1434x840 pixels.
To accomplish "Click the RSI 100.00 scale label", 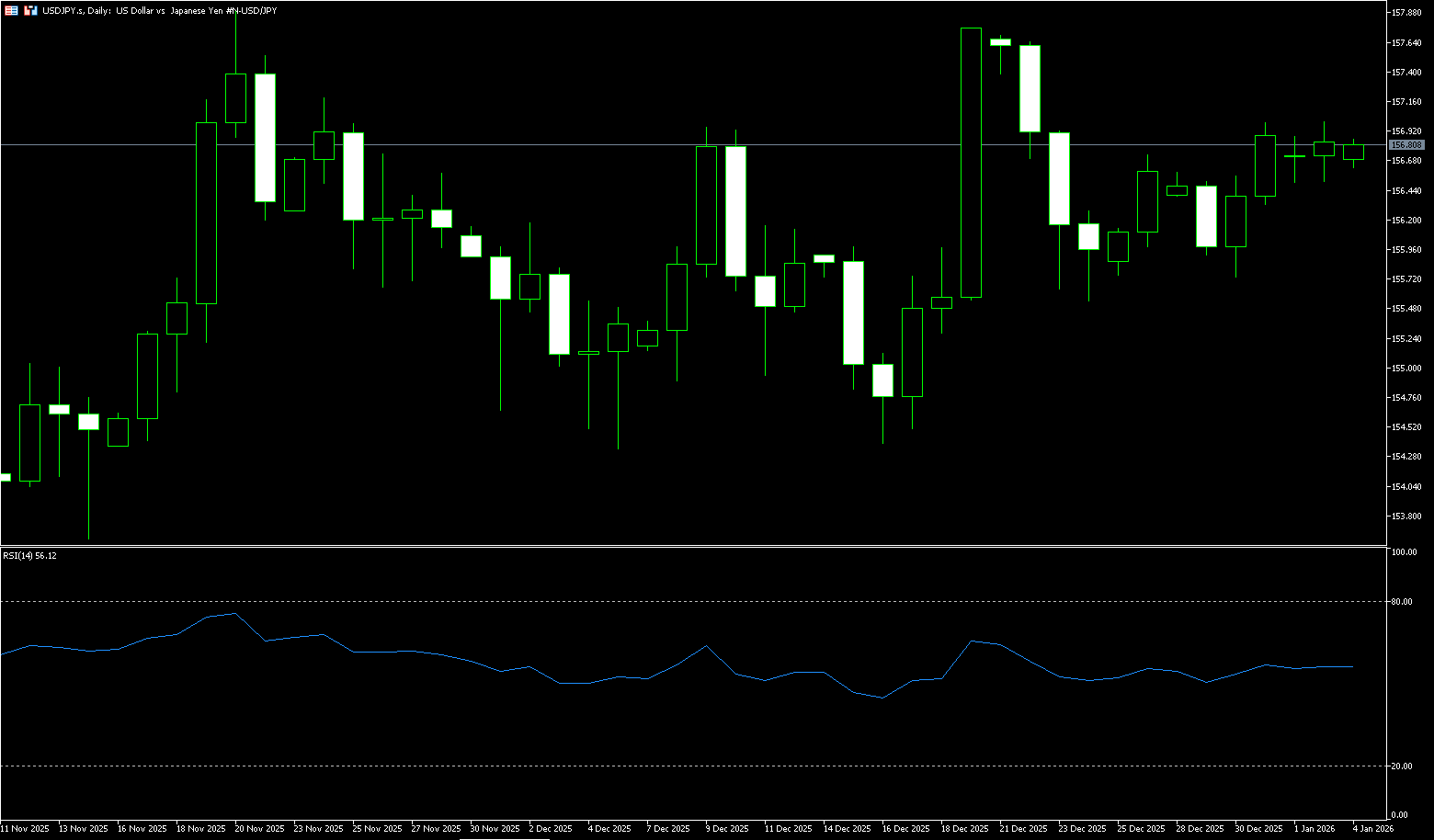I will coord(1404,552).
